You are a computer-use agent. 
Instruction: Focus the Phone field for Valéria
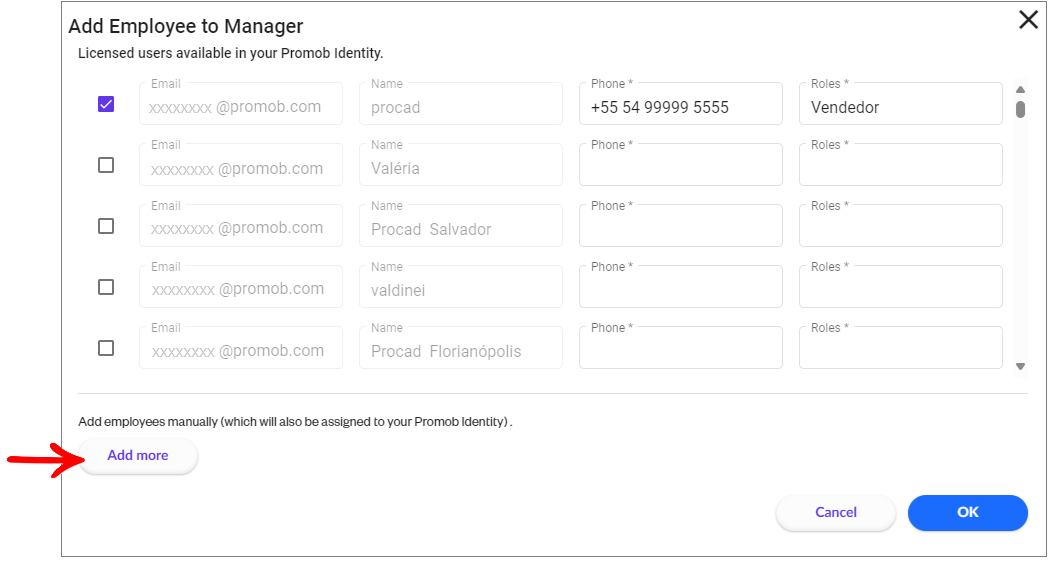tap(680, 165)
